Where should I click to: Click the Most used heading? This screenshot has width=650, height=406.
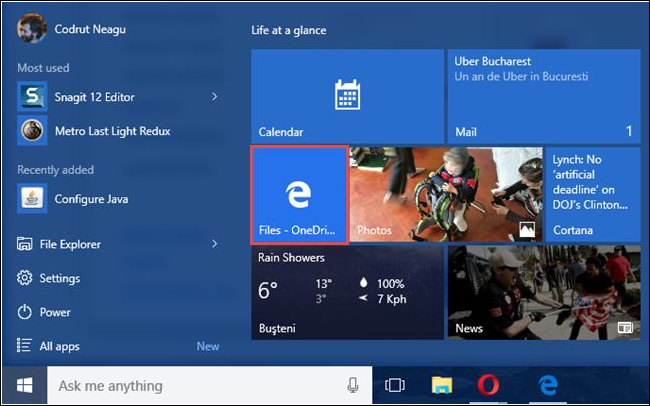pyautogui.click(x=43, y=68)
